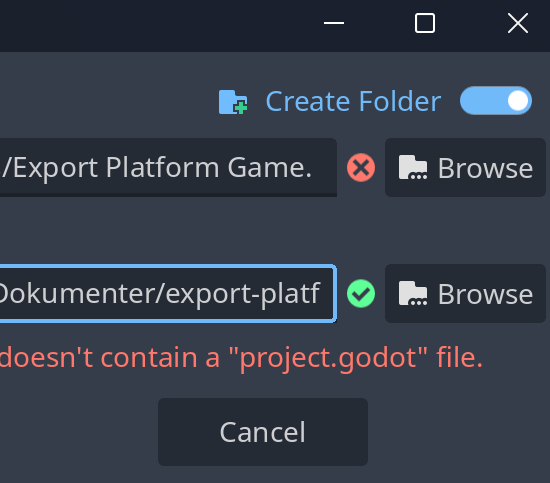Click the red project.godot error message

click(x=241, y=358)
